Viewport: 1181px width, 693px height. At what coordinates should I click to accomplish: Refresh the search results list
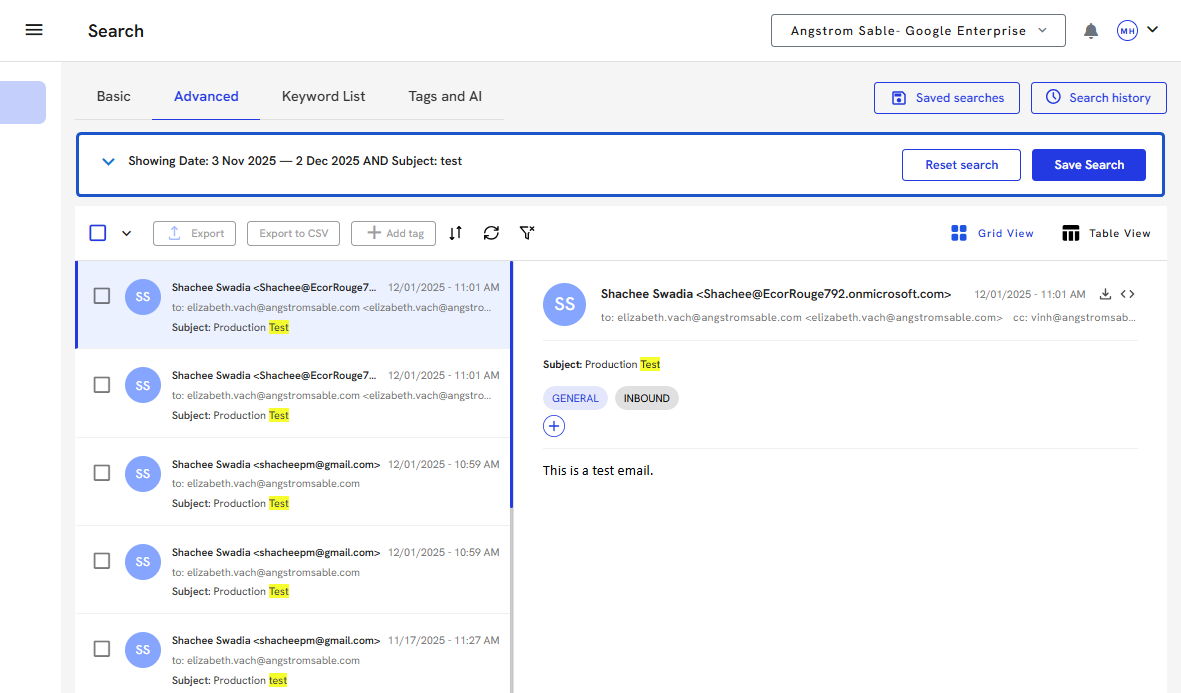(x=491, y=233)
